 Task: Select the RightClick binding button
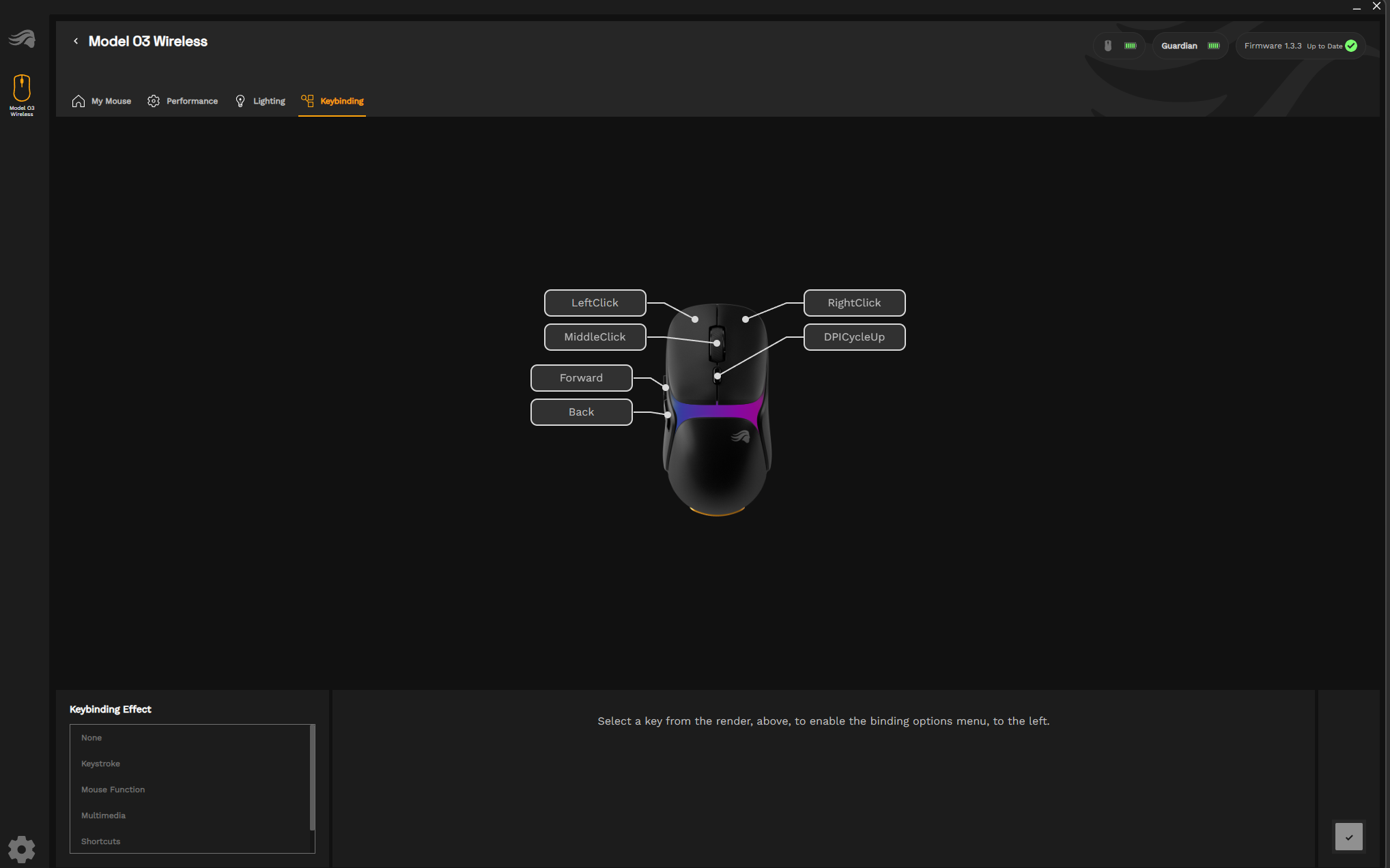(x=854, y=303)
